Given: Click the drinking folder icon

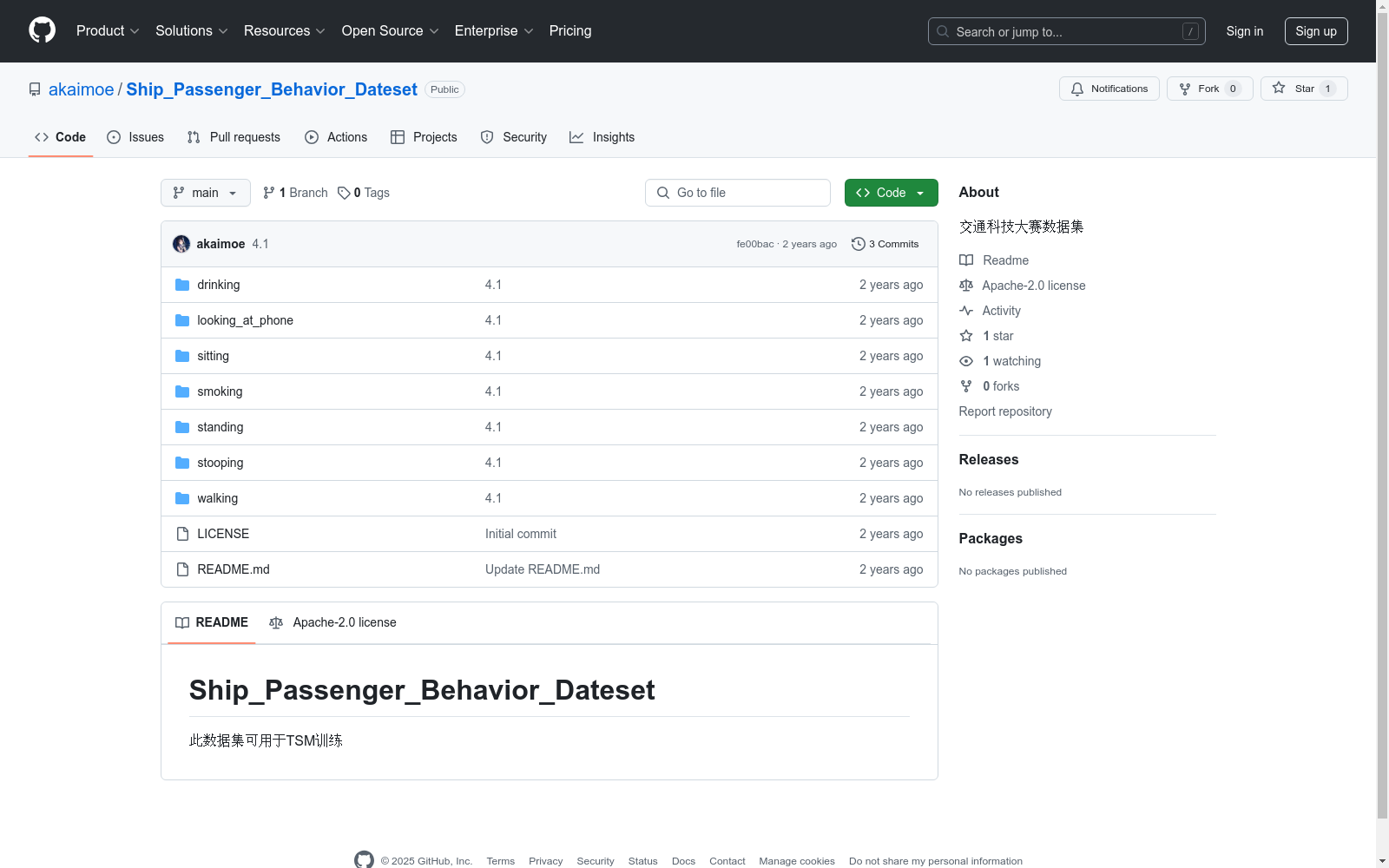Looking at the screenshot, I should pos(182,285).
